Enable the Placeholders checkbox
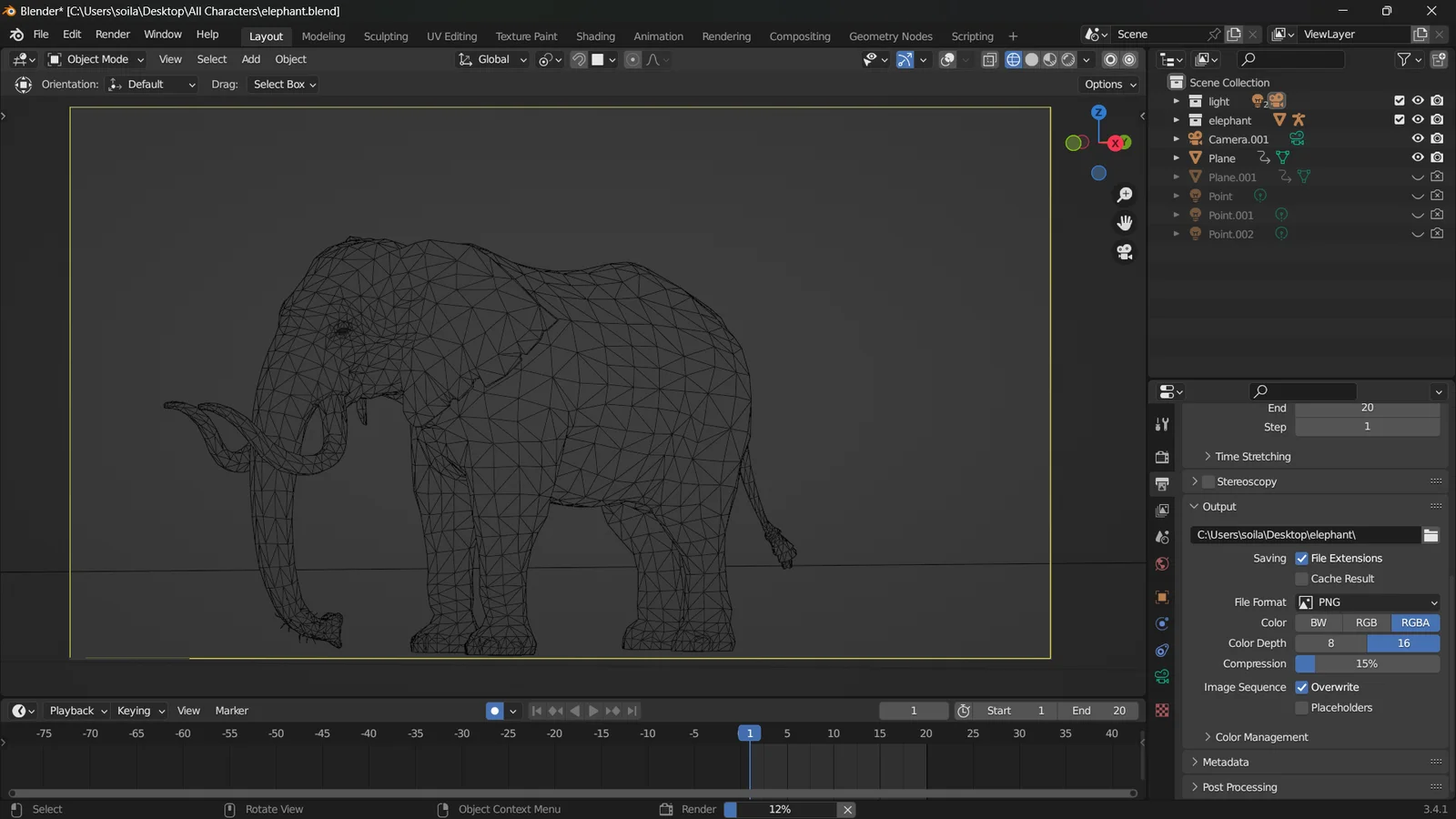1456x819 pixels. (1302, 707)
